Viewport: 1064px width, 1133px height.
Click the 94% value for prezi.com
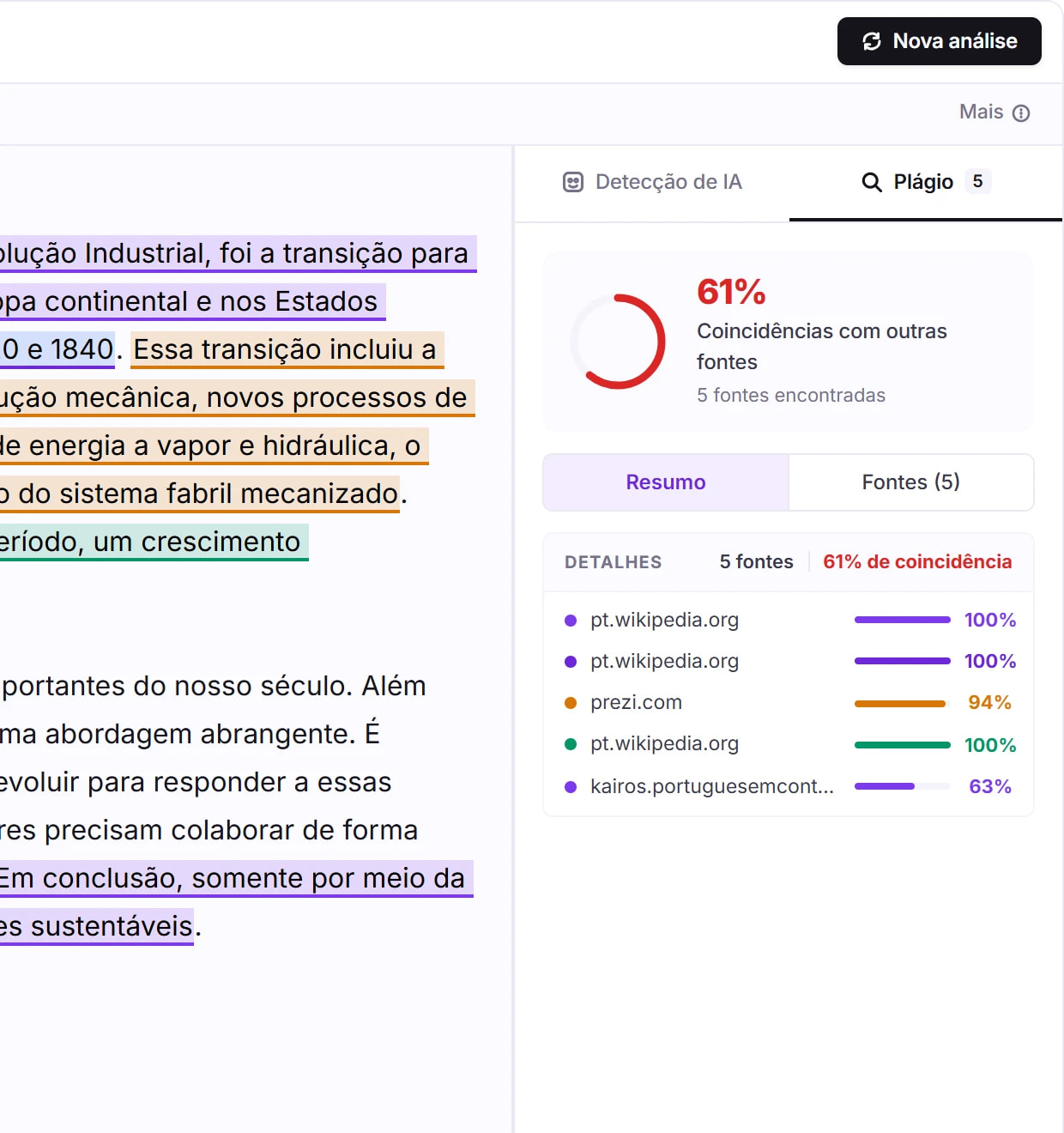click(990, 702)
